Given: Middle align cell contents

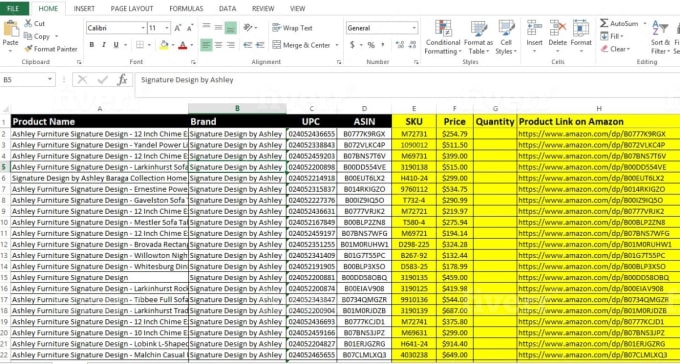Looking at the screenshot, I should click(219, 28).
